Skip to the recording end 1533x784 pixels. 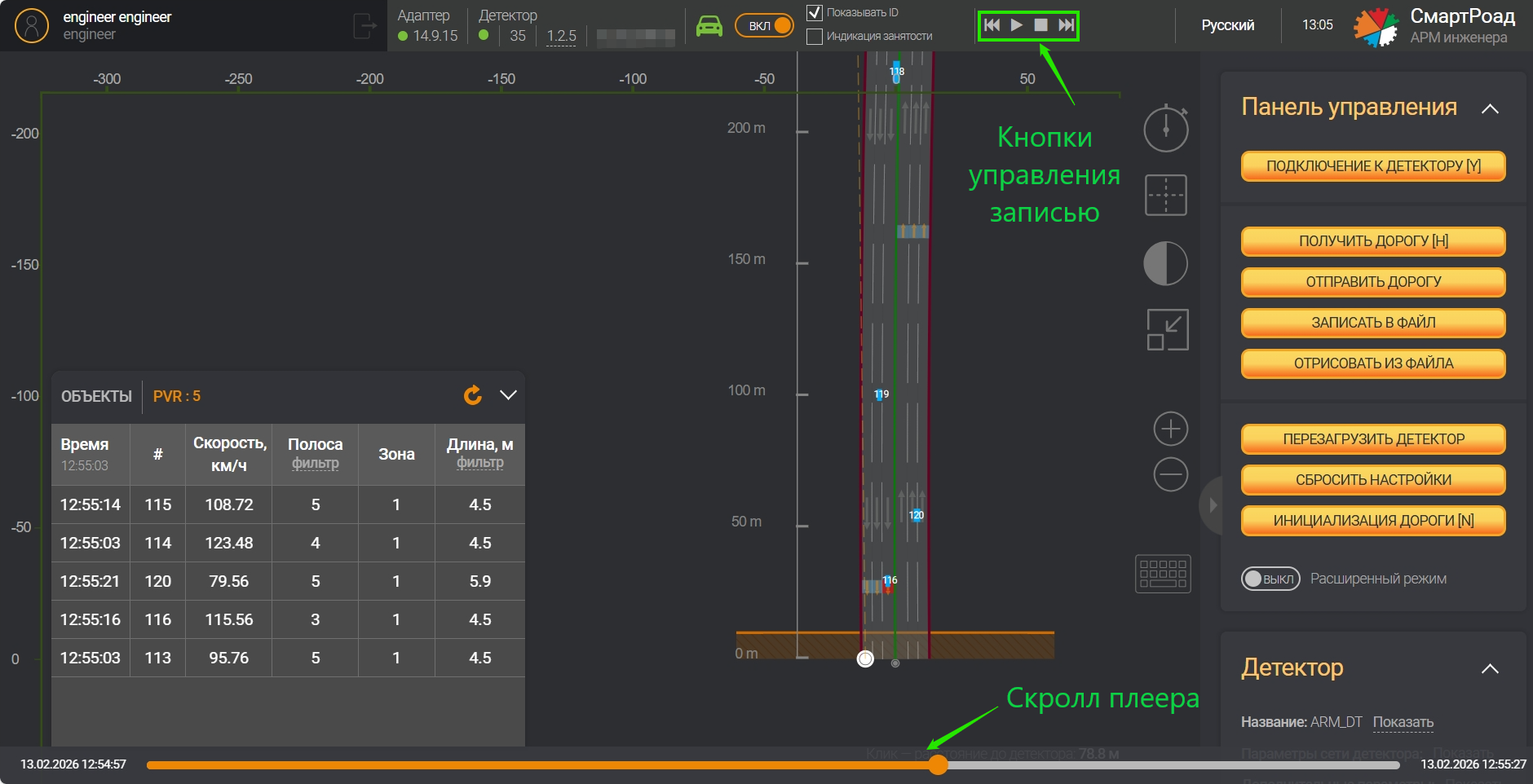(1066, 25)
